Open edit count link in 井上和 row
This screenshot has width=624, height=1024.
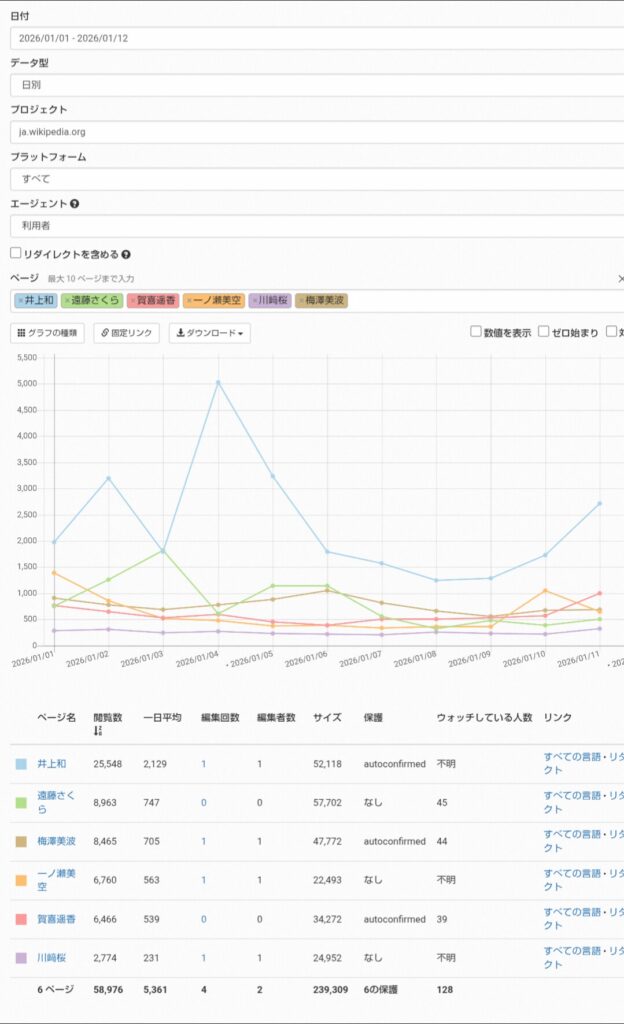coord(204,763)
